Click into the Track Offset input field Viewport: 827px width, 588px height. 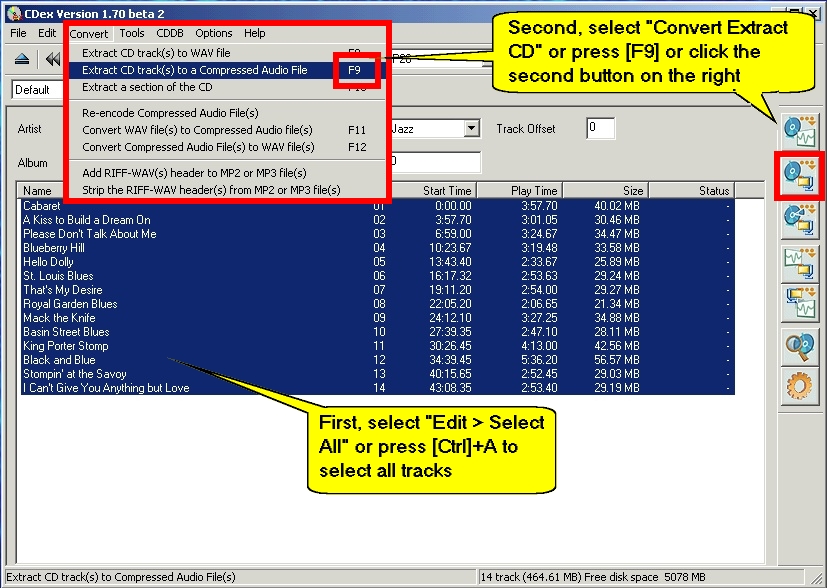point(600,128)
